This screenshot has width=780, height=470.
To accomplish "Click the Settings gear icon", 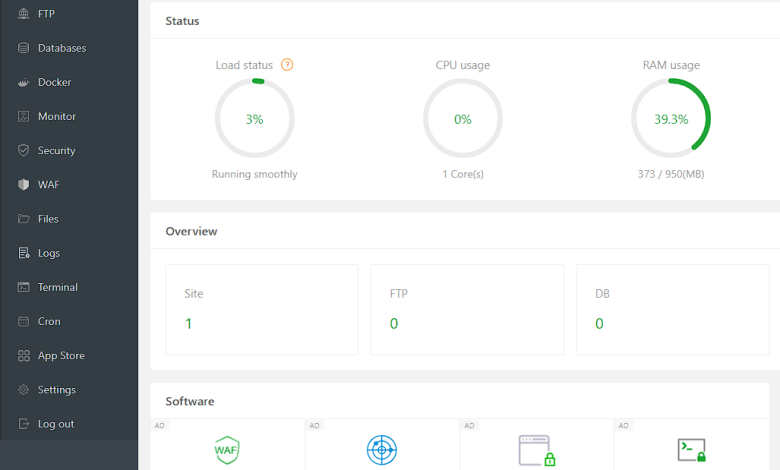I will pos(23,390).
